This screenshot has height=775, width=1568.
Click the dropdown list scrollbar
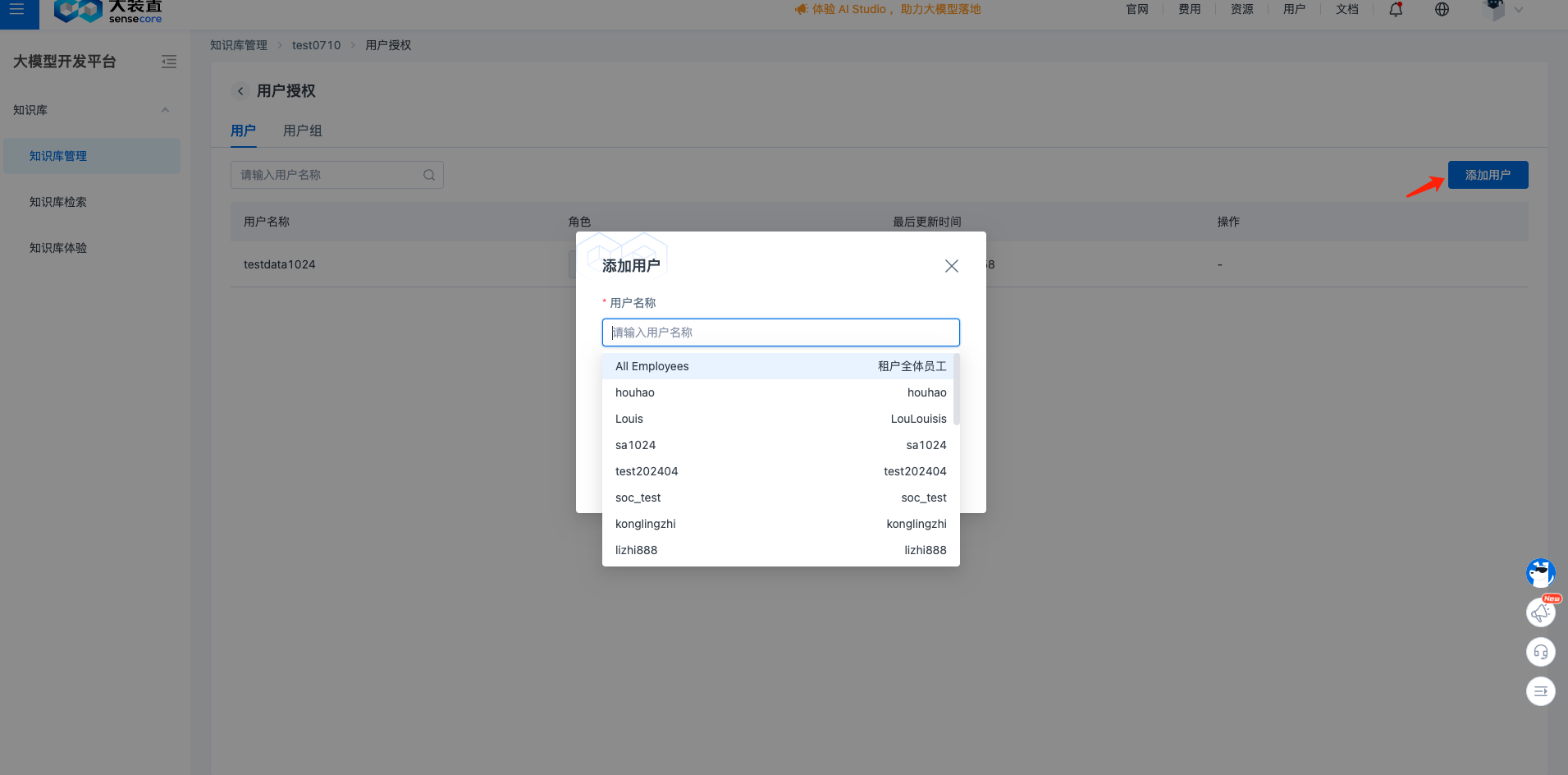tap(956, 390)
